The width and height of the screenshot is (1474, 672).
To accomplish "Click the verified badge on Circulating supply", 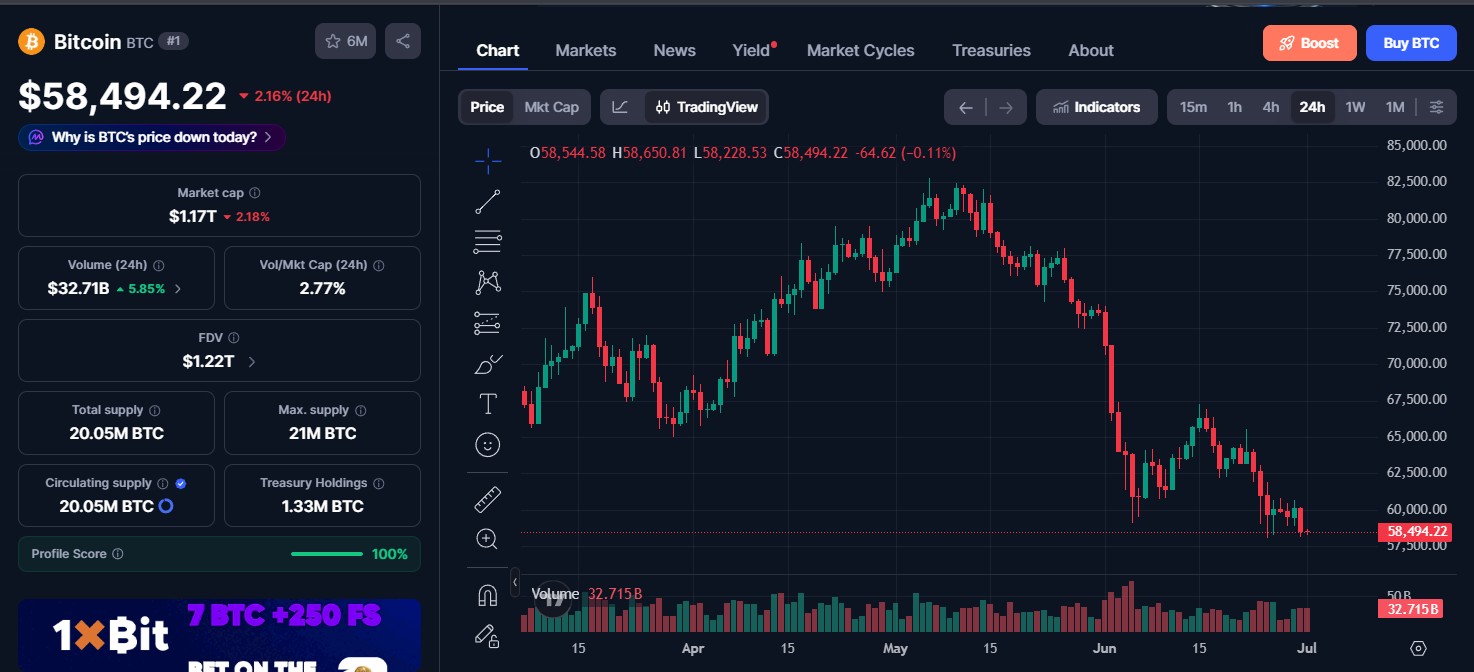I will pyautogui.click(x=181, y=483).
